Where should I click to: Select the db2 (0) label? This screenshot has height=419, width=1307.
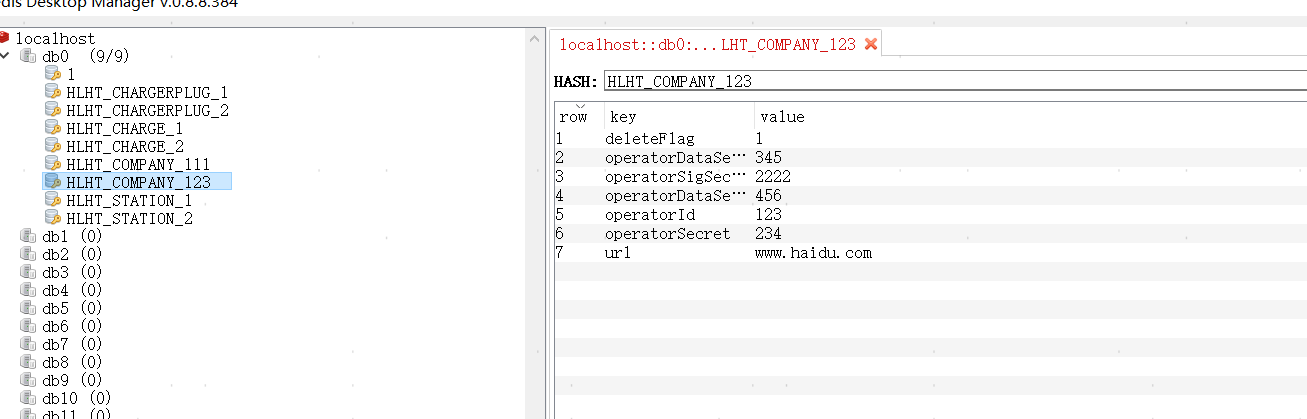click(72, 254)
